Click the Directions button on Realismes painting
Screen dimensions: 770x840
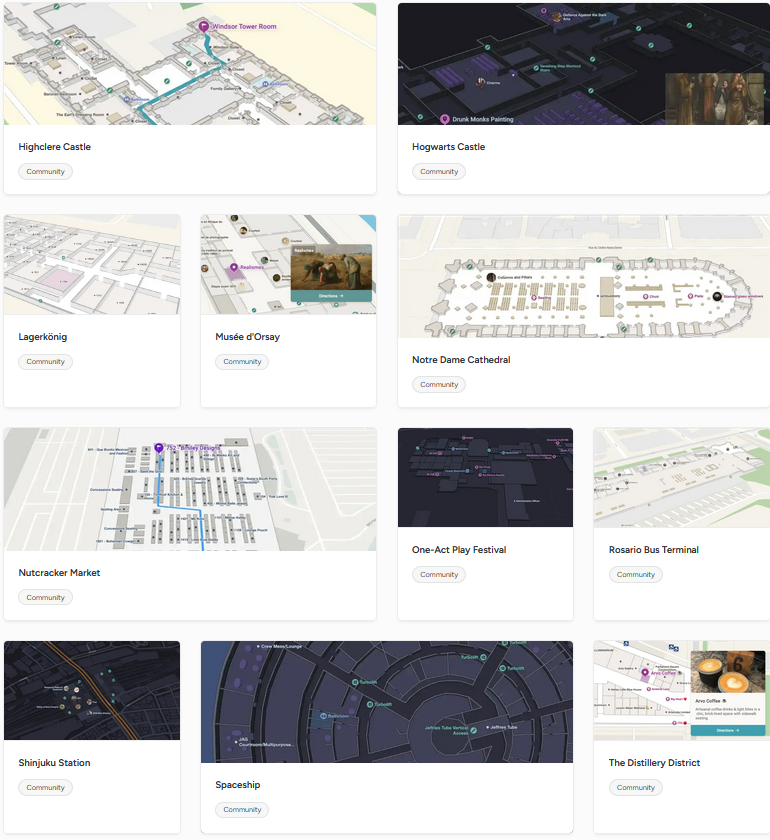tap(331, 296)
